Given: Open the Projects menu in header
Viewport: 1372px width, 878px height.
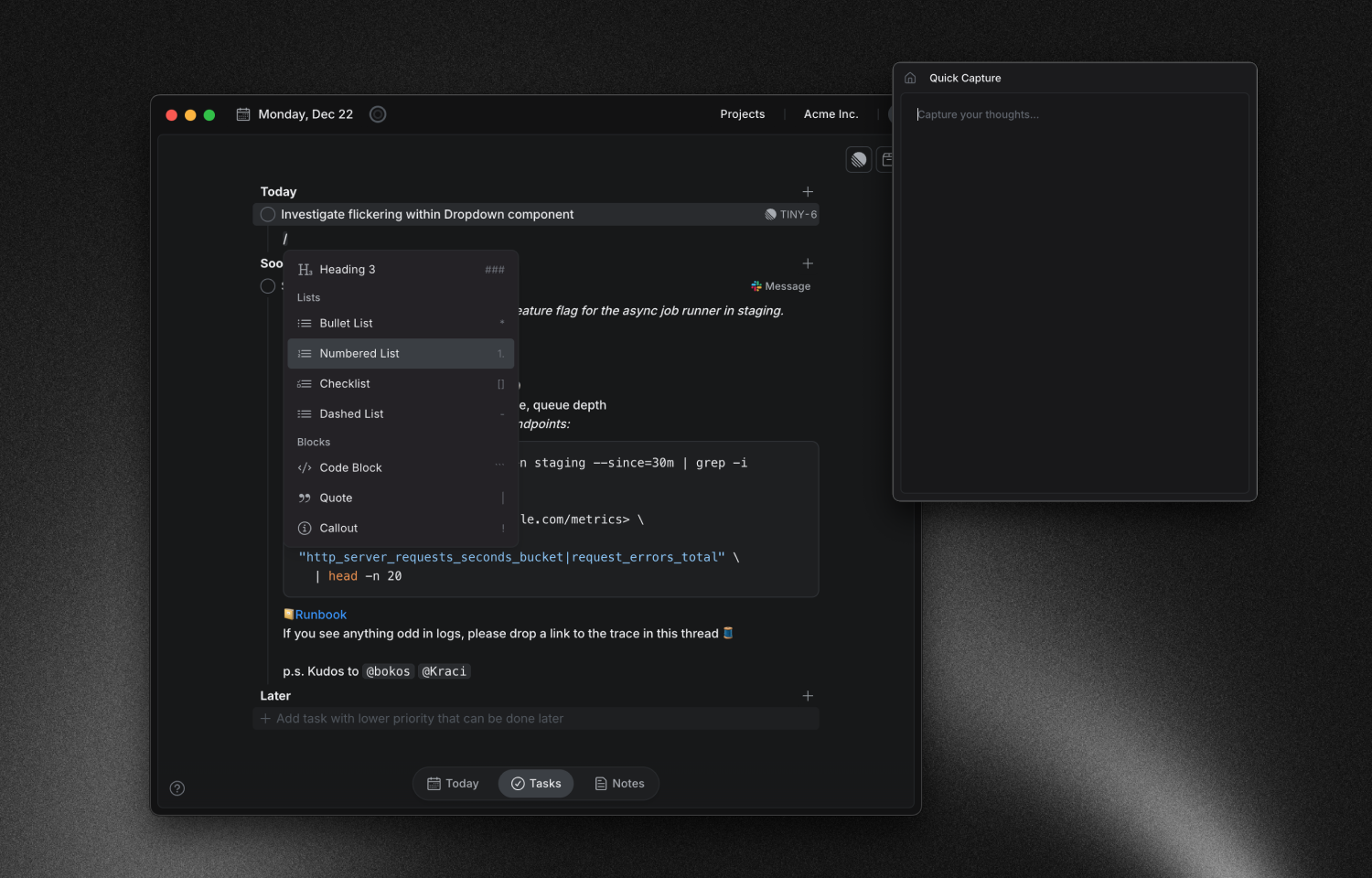Looking at the screenshot, I should point(742,114).
